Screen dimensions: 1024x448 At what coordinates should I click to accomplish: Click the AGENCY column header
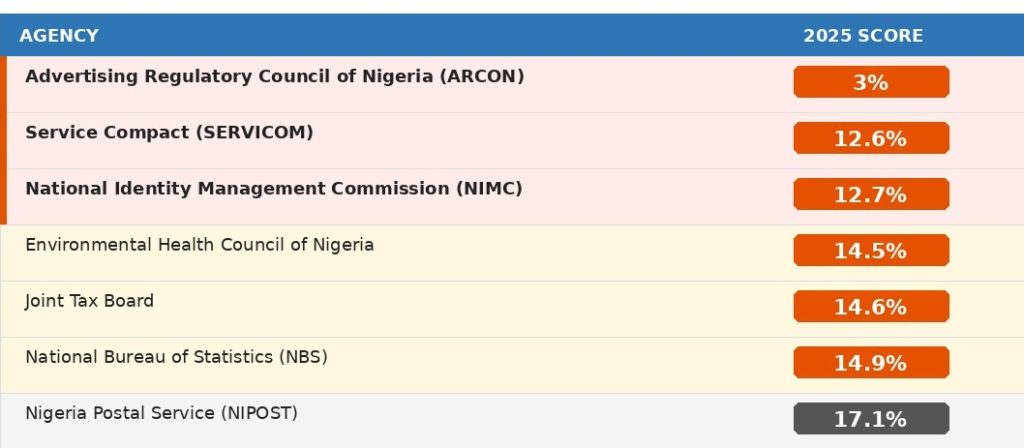(x=59, y=36)
